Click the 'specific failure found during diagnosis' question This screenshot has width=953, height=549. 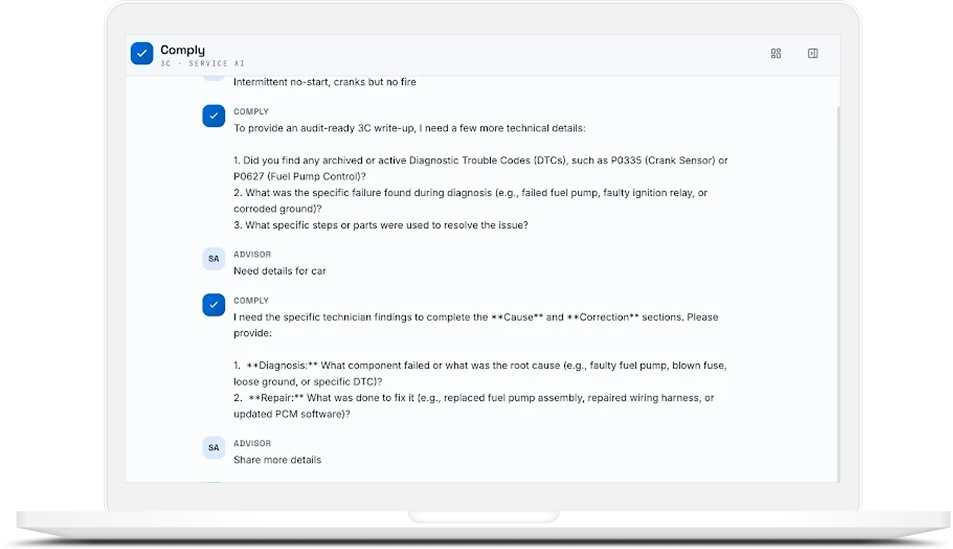(470, 201)
